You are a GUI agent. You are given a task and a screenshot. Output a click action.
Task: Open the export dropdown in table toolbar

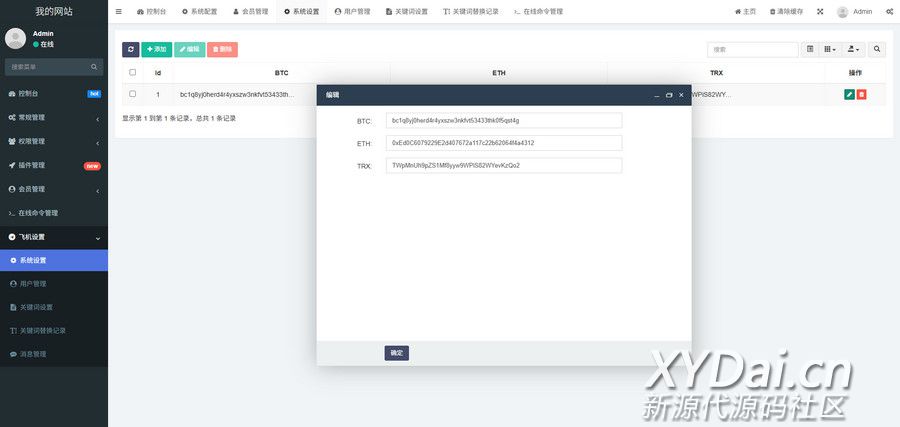tap(854, 49)
